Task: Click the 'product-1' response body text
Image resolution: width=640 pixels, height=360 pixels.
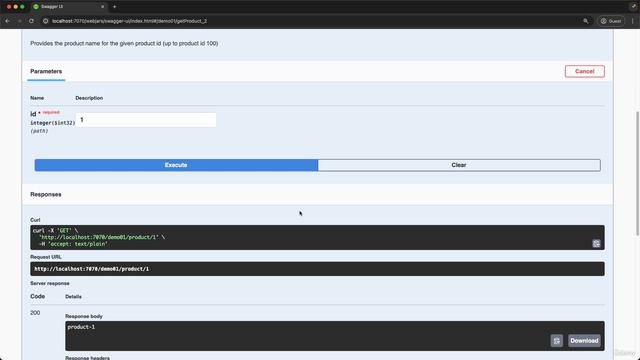Action: point(81,327)
